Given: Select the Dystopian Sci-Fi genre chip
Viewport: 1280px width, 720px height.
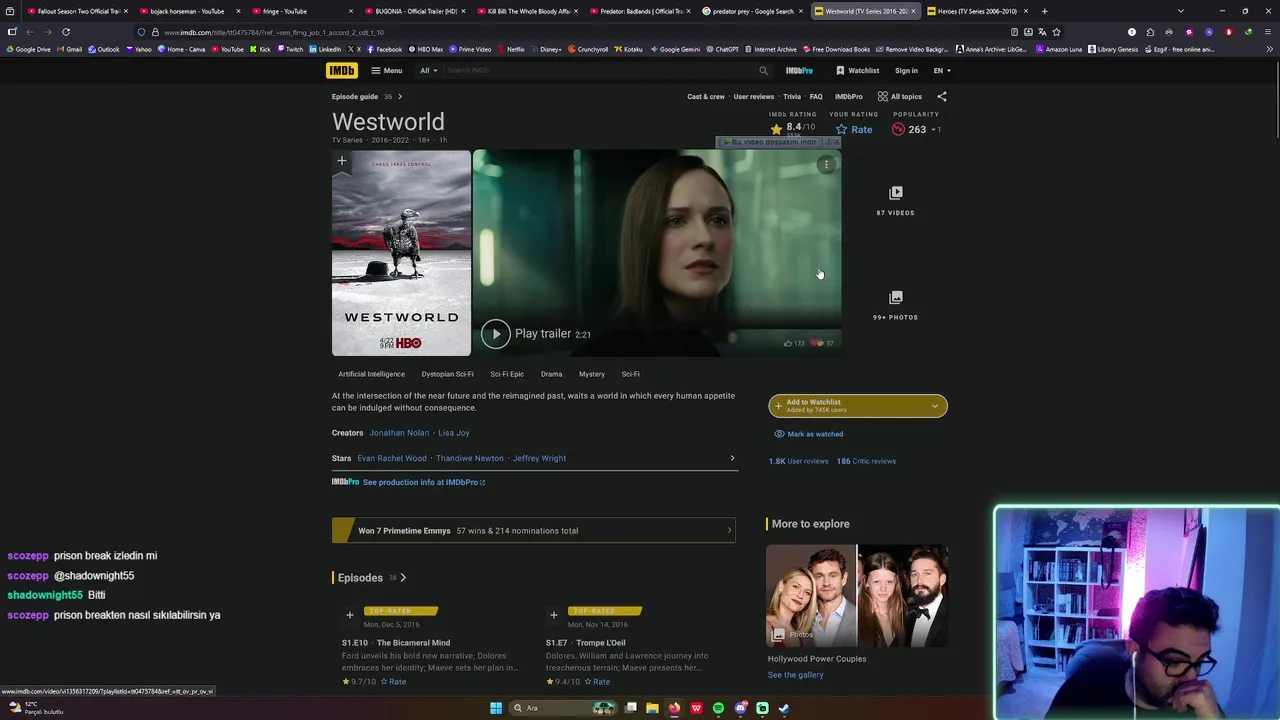Looking at the screenshot, I should pyautogui.click(x=447, y=374).
